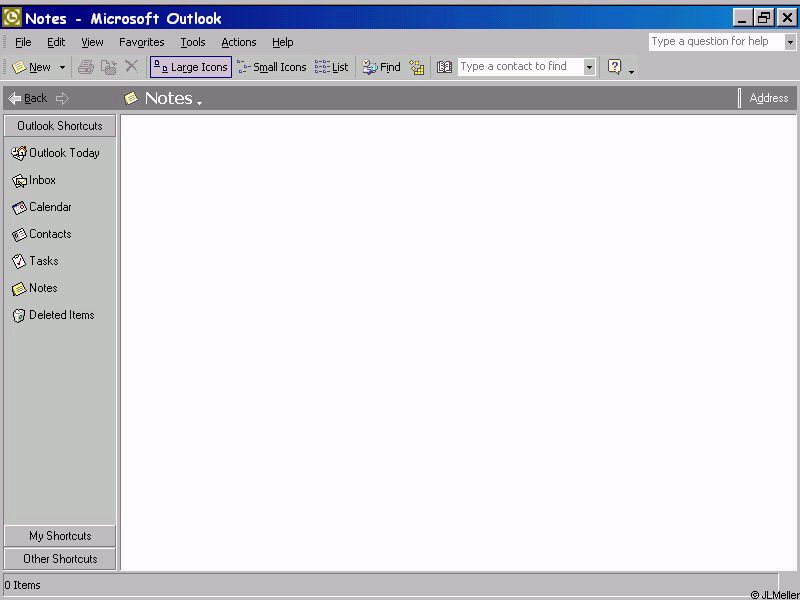Open the Calendar shortcut icon
Screen dimensions: 800x600
click(19, 207)
